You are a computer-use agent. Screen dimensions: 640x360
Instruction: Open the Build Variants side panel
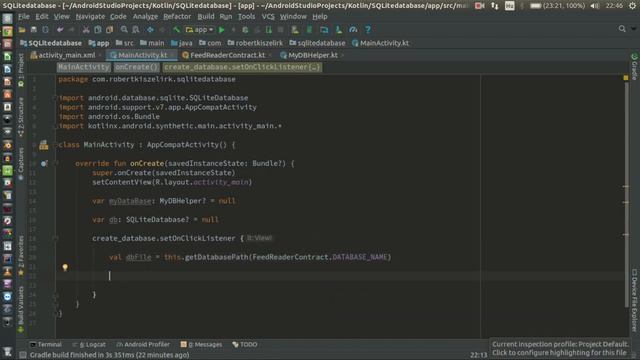pyautogui.click(x=21, y=309)
